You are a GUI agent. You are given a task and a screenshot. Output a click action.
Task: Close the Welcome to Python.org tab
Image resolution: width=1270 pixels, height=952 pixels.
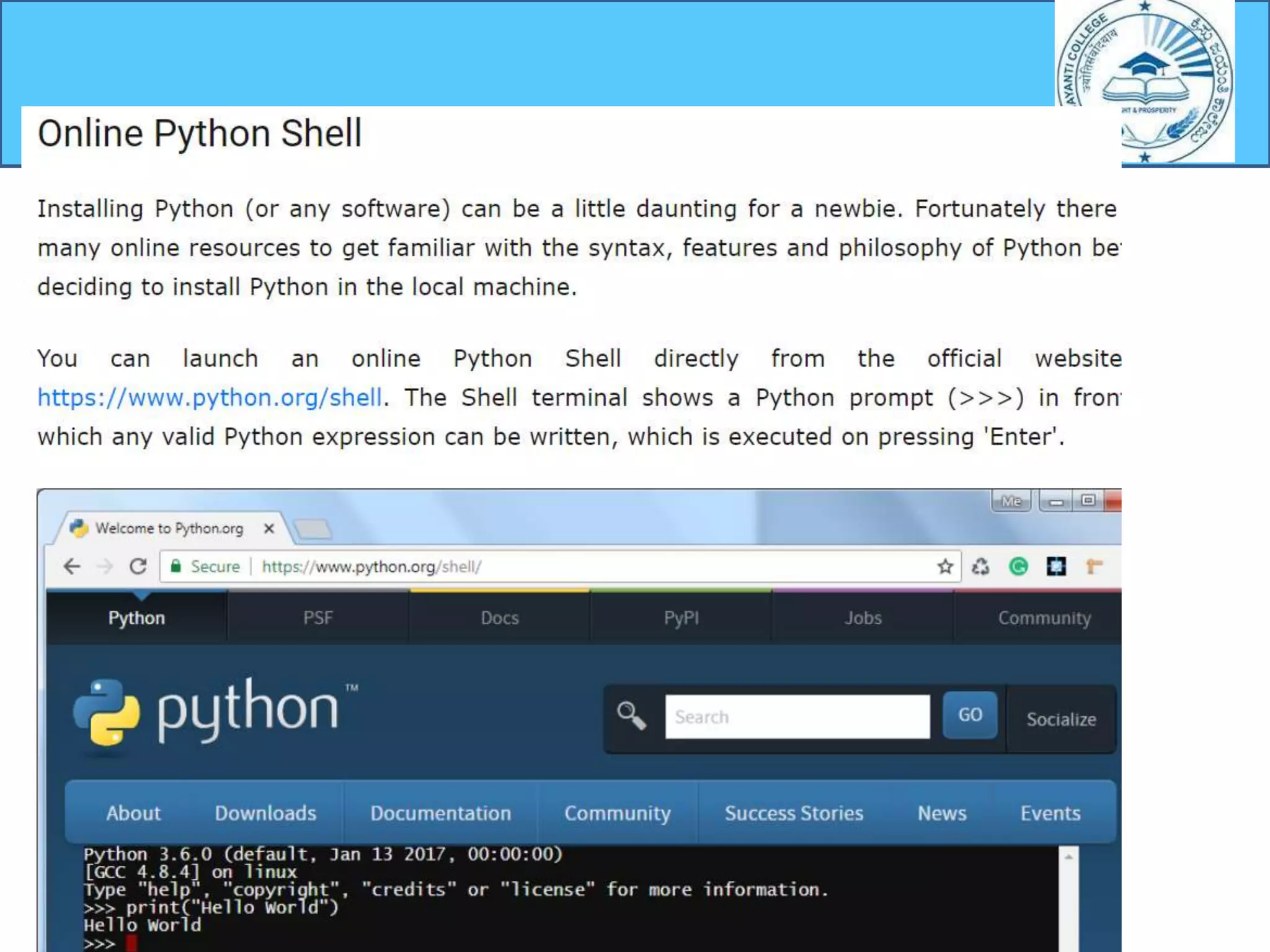(x=269, y=528)
